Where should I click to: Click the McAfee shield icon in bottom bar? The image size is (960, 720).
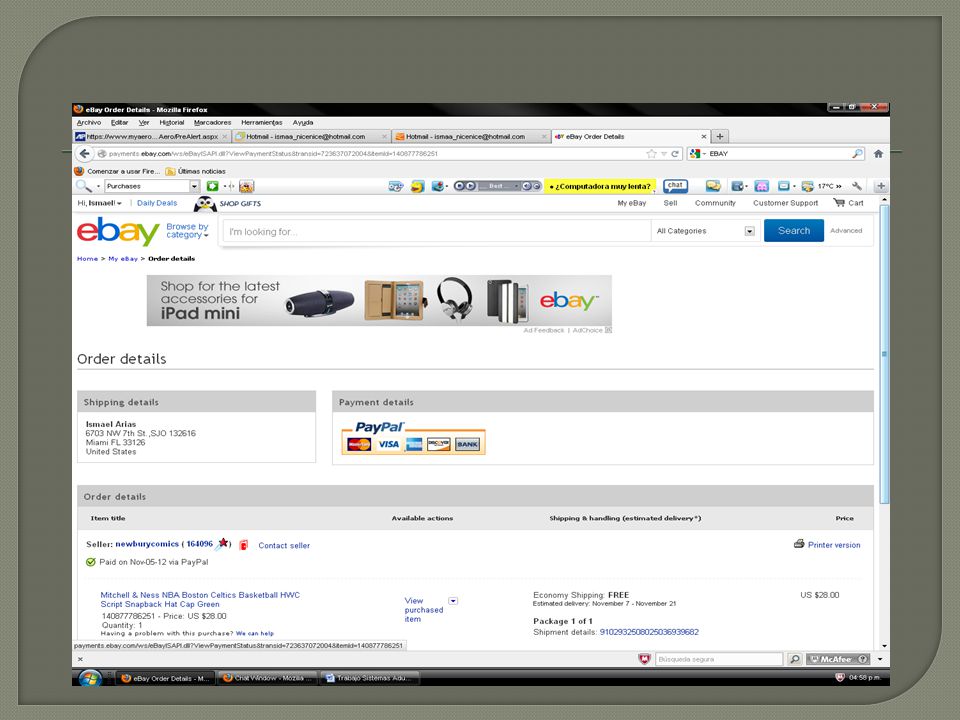(644, 659)
